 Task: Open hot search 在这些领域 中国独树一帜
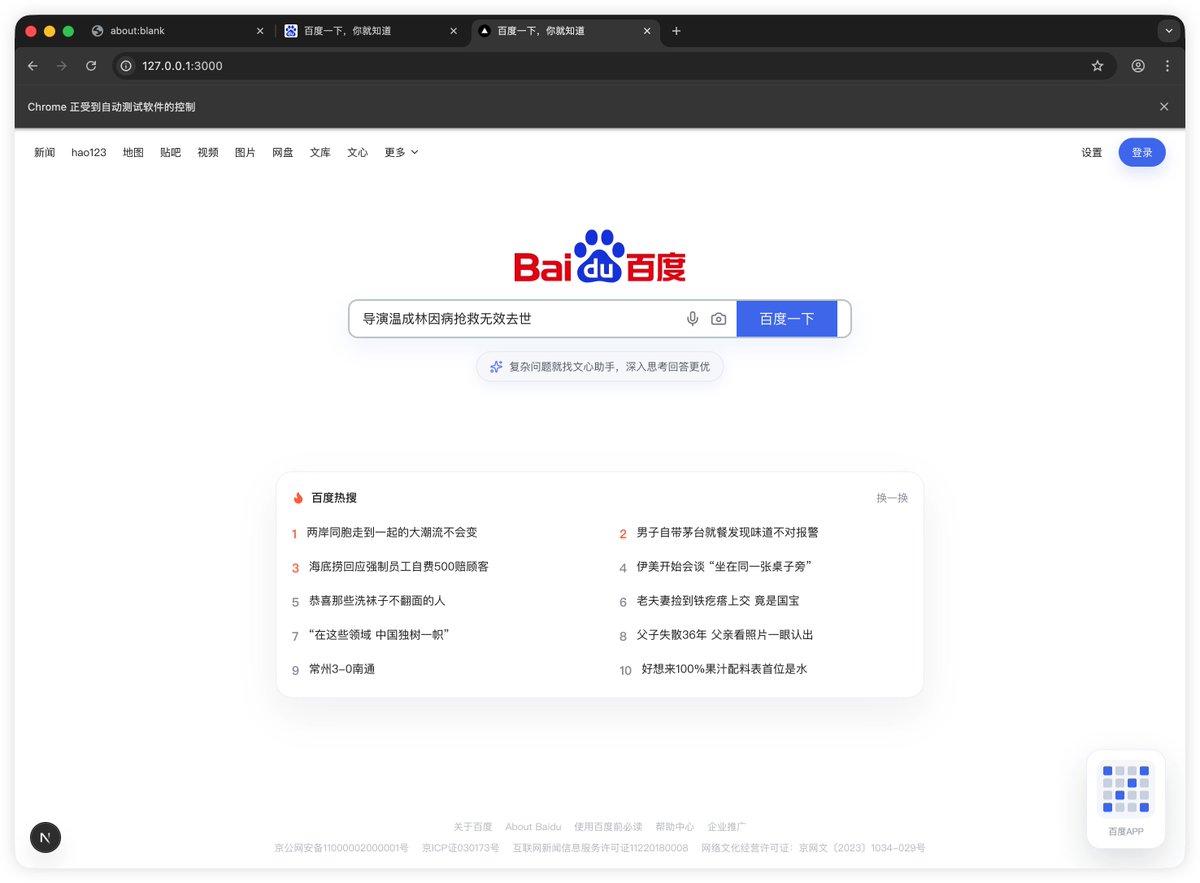pyautogui.click(x=379, y=635)
